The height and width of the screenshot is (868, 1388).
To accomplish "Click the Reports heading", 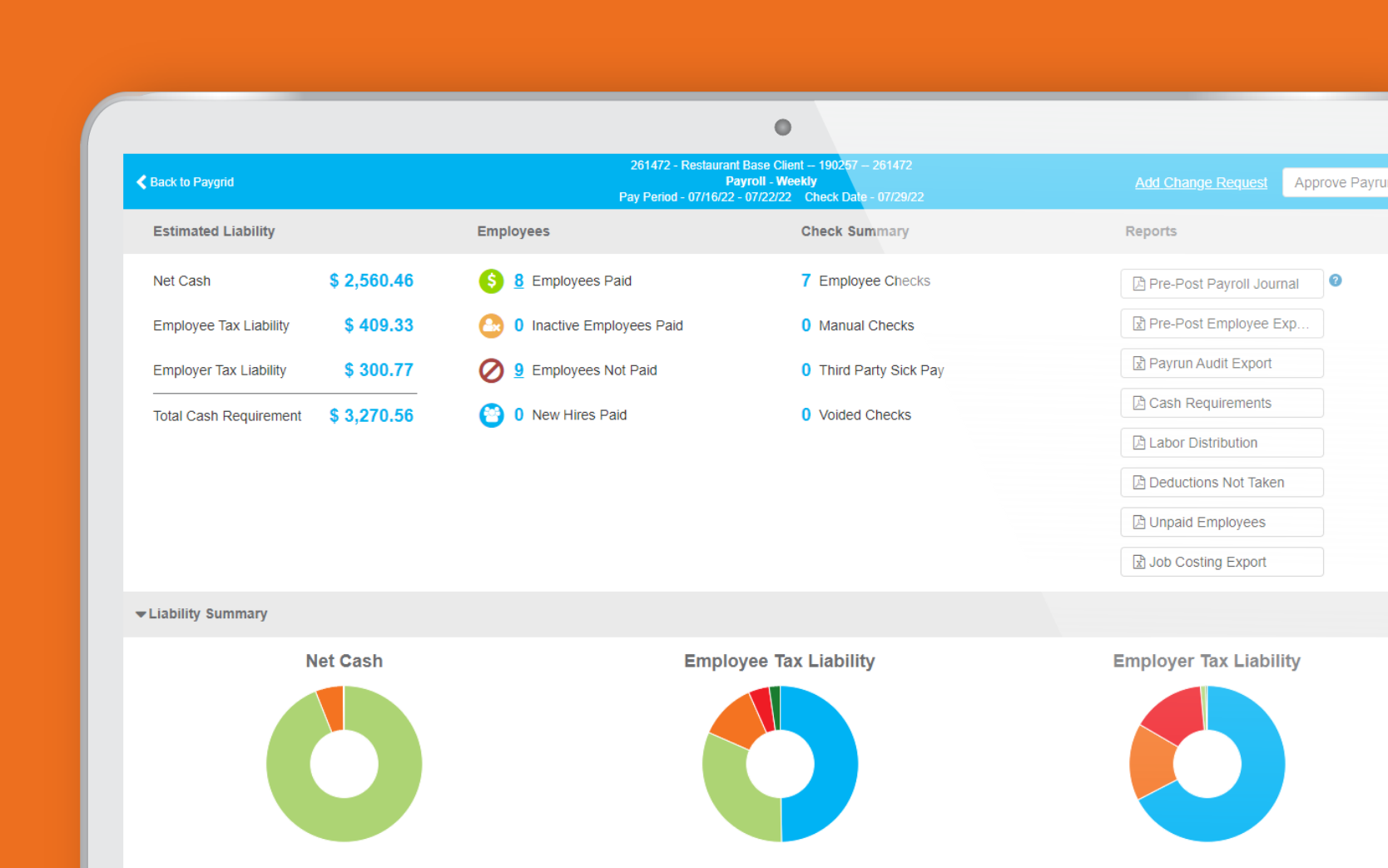I will click(x=1151, y=231).
